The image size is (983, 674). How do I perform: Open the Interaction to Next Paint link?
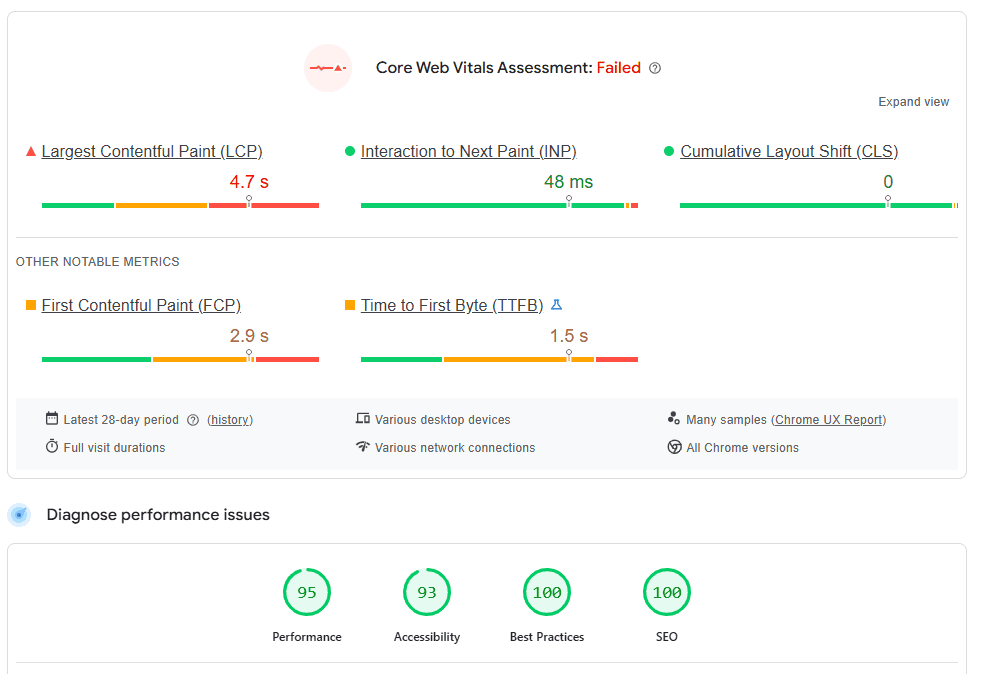point(468,151)
